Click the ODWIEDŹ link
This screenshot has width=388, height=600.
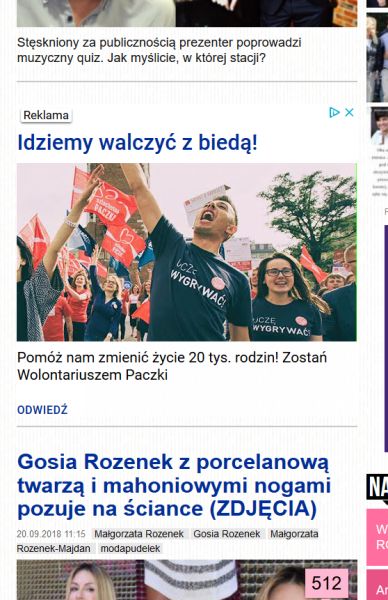click(42, 410)
